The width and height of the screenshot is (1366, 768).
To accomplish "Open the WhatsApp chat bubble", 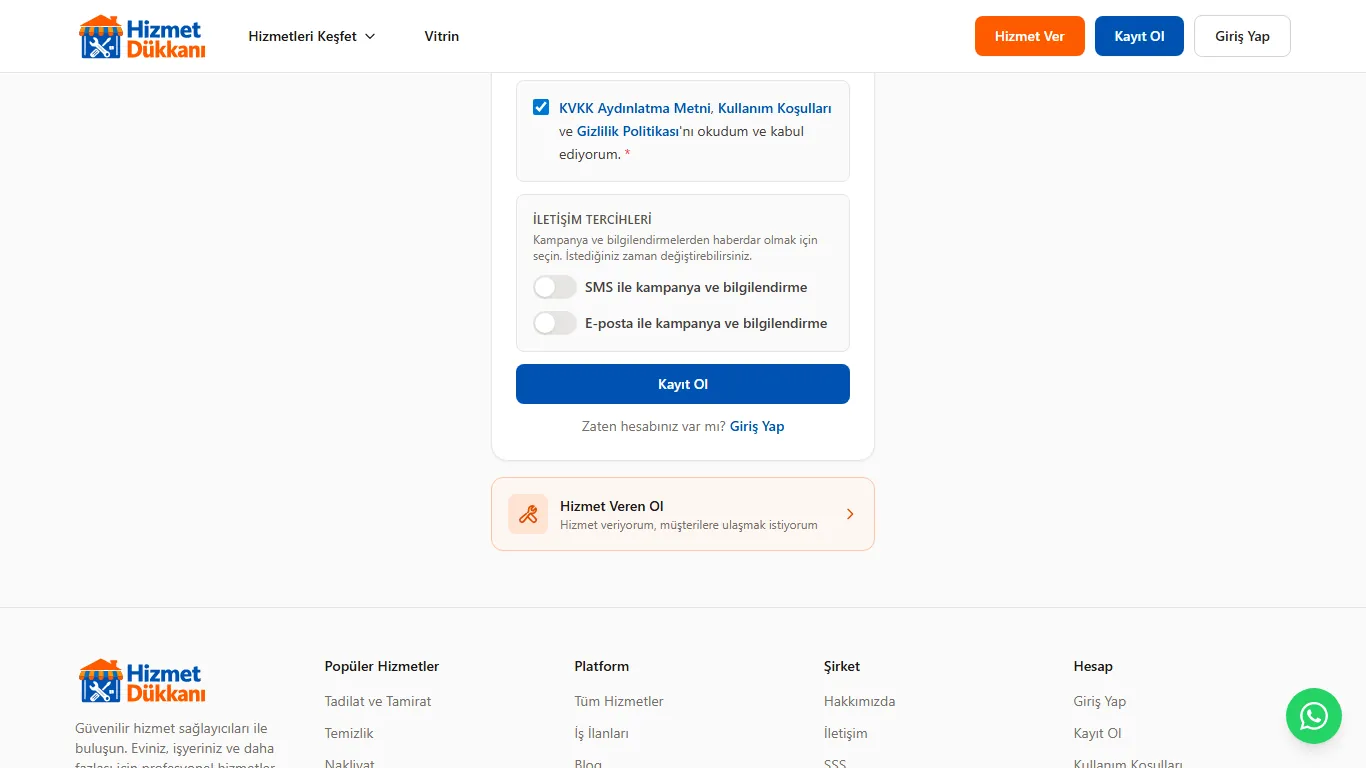I will click(x=1314, y=716).
